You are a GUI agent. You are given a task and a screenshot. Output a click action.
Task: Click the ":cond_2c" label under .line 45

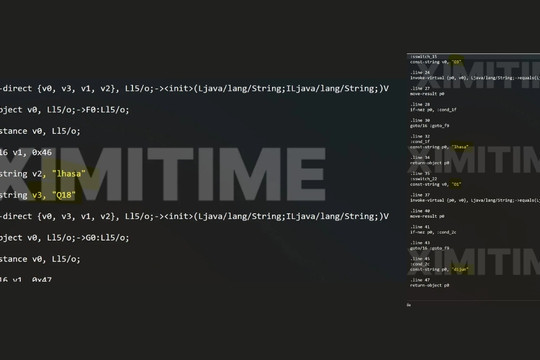click(420, 264)
